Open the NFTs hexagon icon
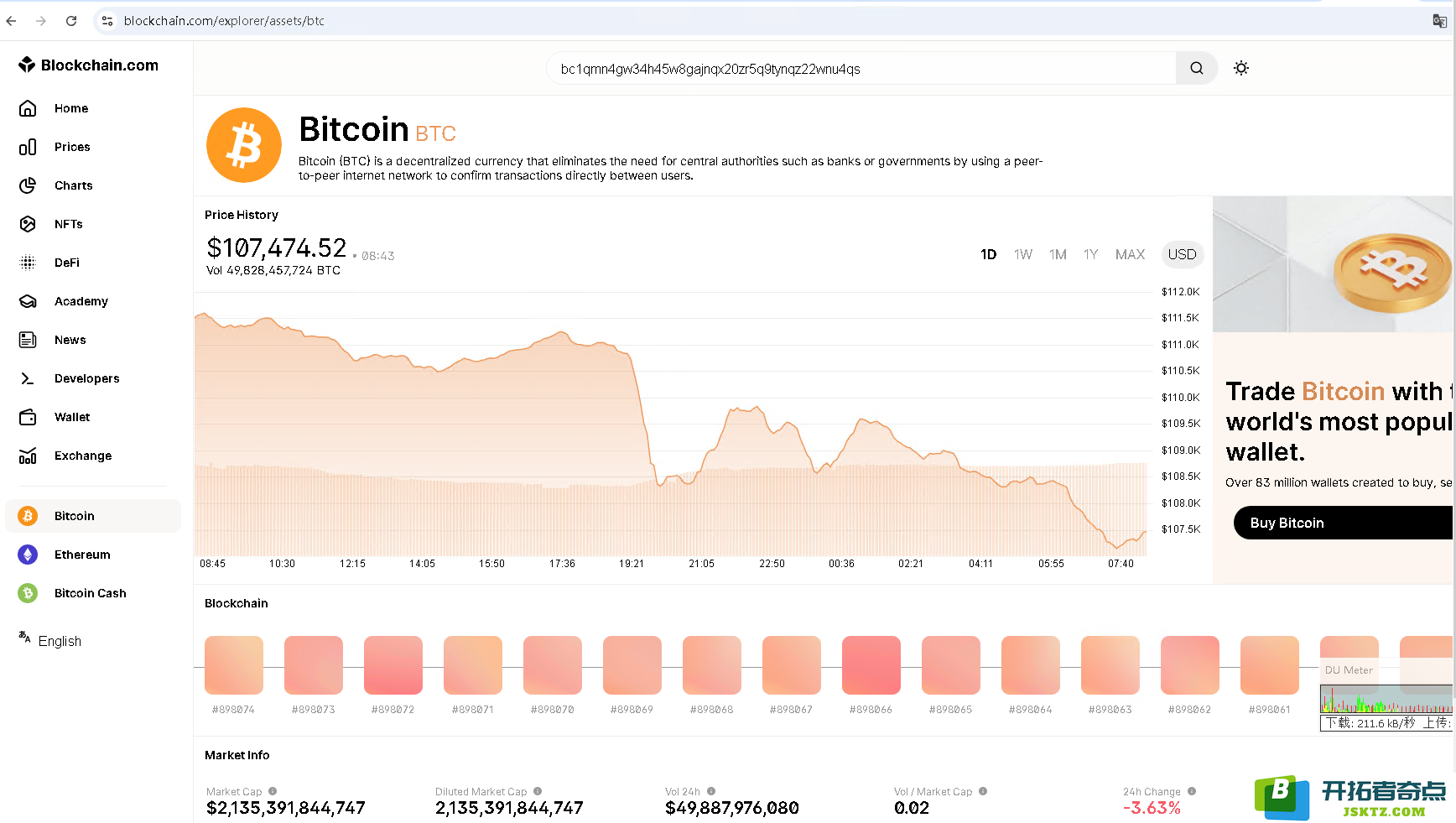Viewport: 1456px width, 823px height. 28,224
